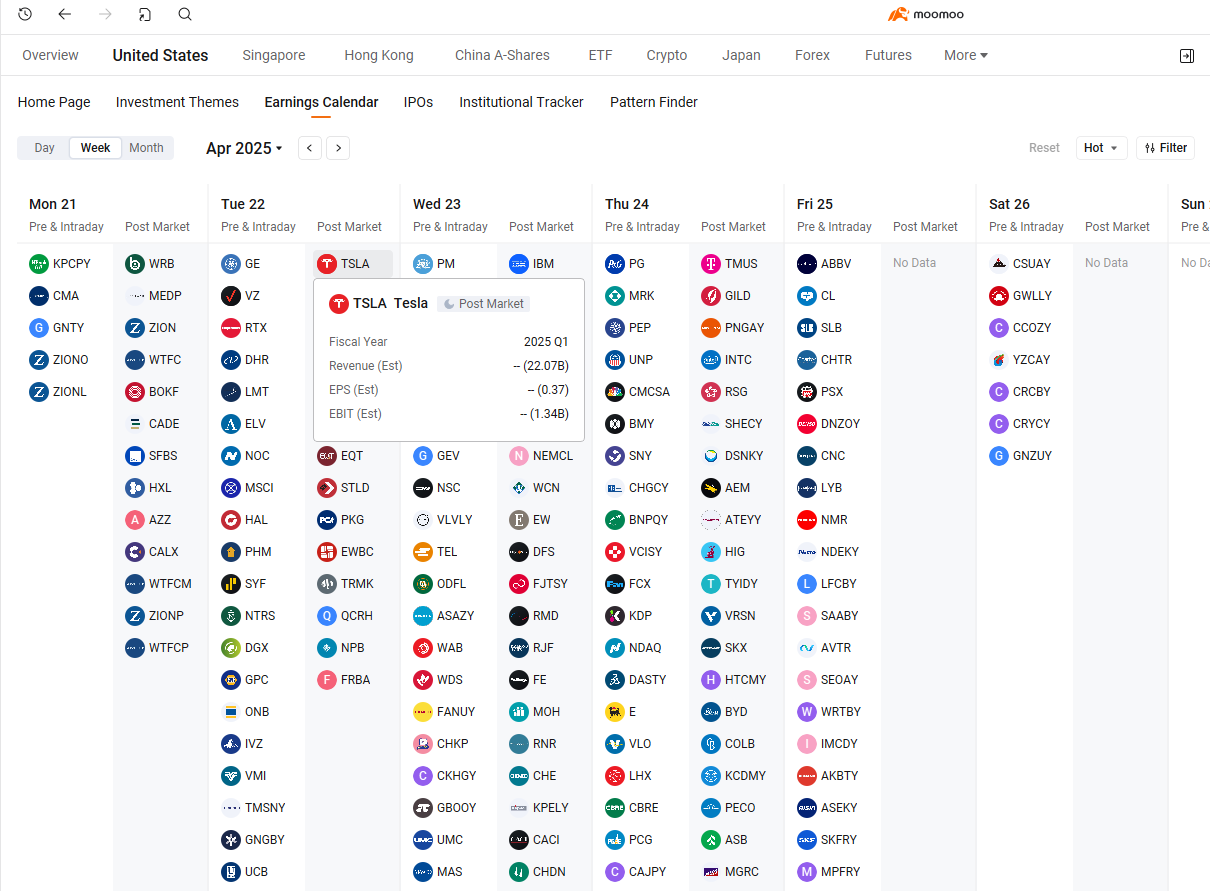Open the ZION earnings entry
Image resolution: width=1210 pixels, height=891 pixels.
[x=151, y=328]
